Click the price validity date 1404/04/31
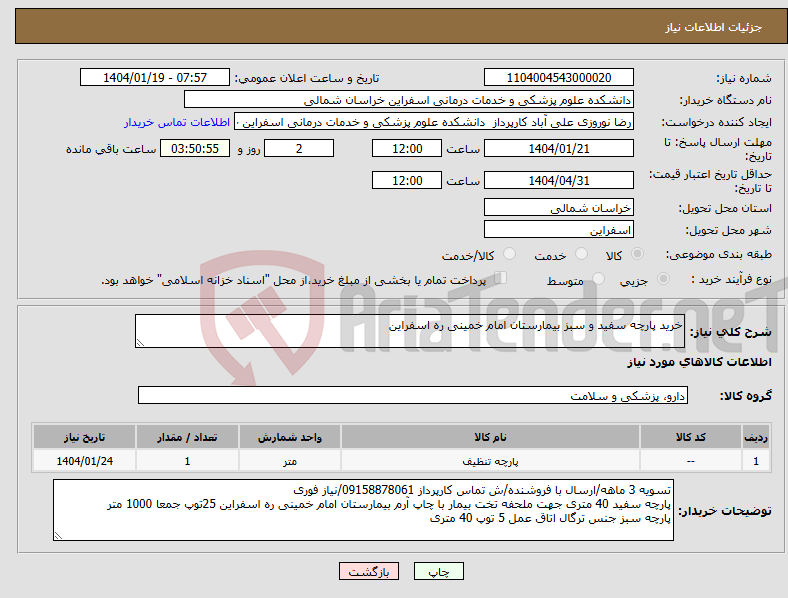The width and height of the screenshot is (788, 598). (559, 180)
